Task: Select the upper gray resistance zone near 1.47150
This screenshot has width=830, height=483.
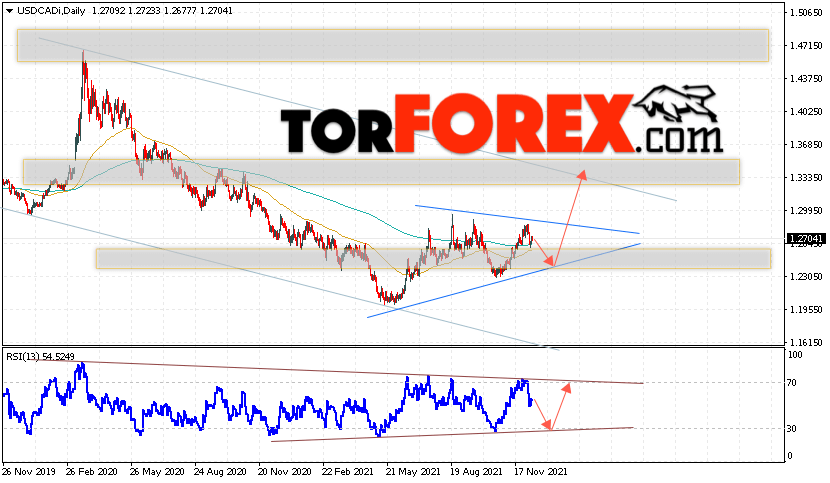Action: tap(392, 46)
